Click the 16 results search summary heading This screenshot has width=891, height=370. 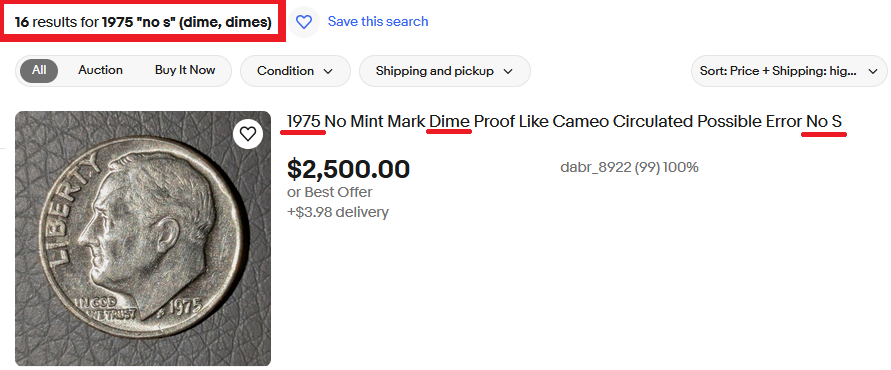pyautogui.click(x=143, y=22)
